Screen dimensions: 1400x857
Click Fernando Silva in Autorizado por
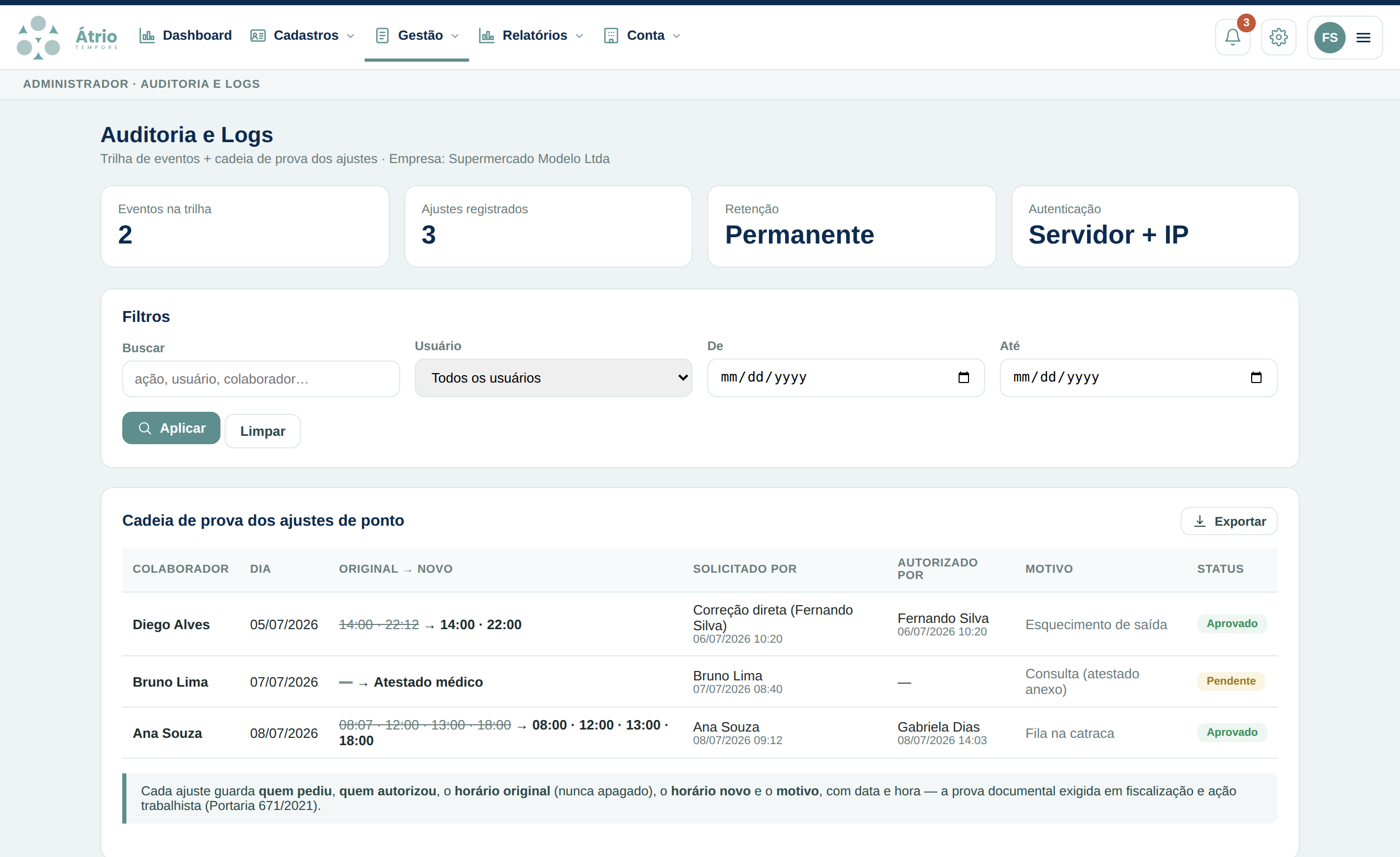[942, 618]
